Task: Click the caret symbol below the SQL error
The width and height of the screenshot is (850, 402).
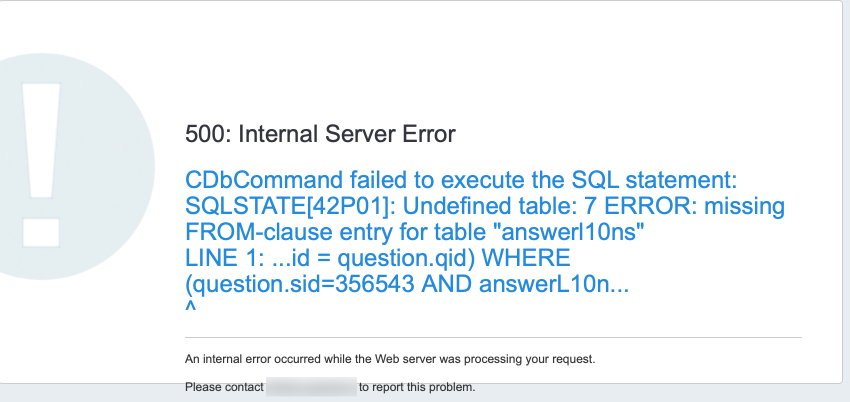Action: tap(190, 308)
